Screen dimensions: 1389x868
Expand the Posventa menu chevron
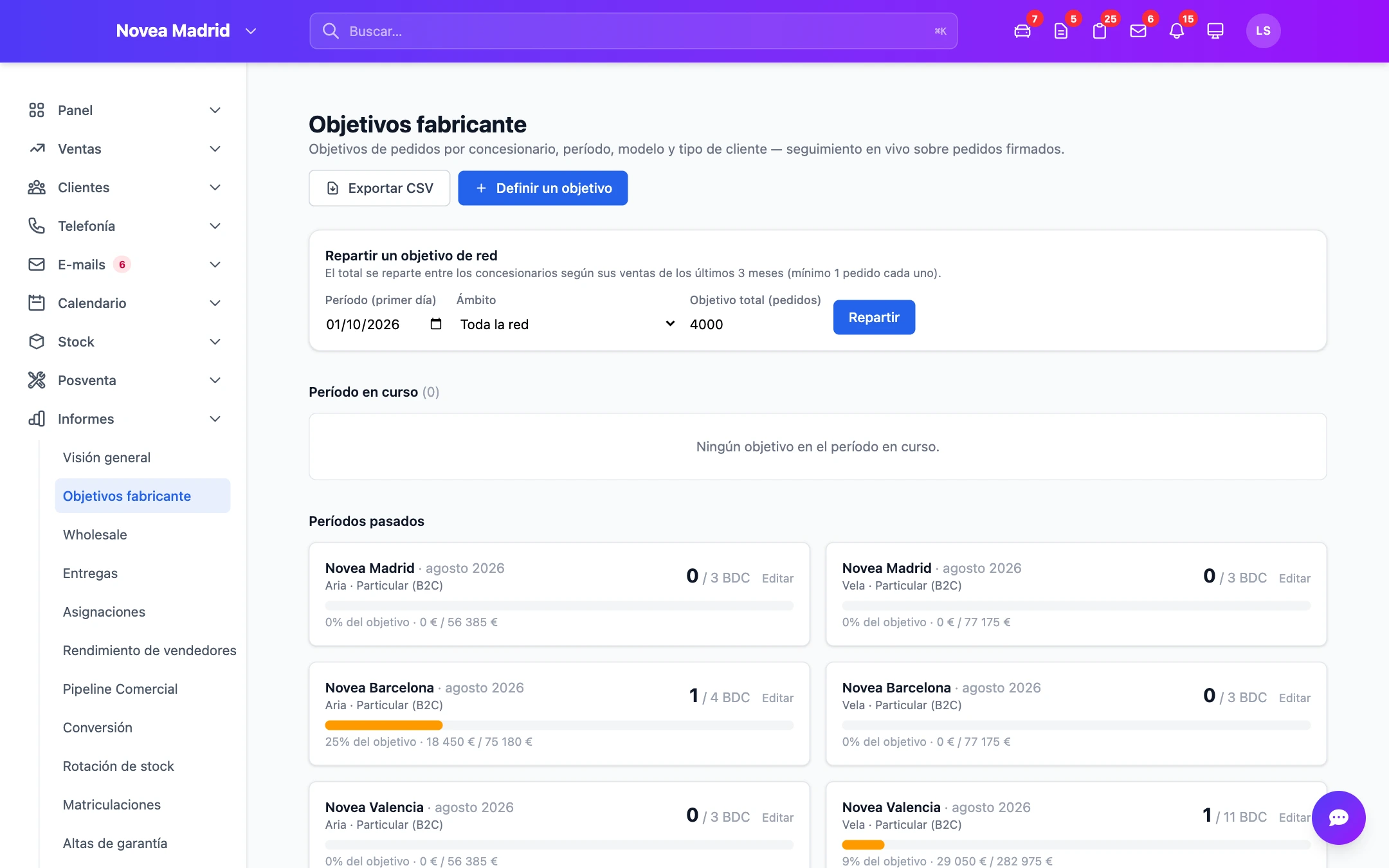tap(215, 380)
